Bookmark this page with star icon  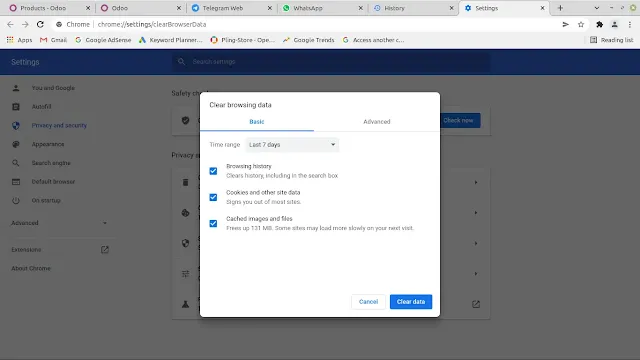(581, 24)
